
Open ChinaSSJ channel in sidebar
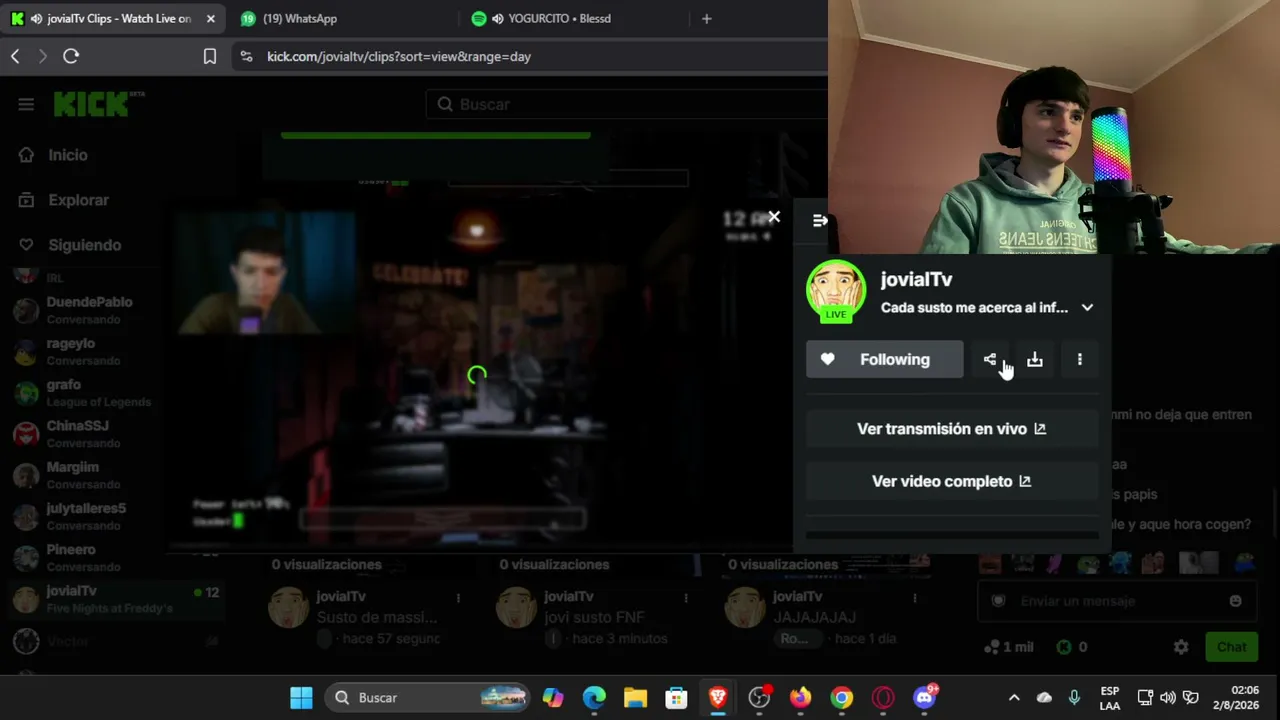115,433
